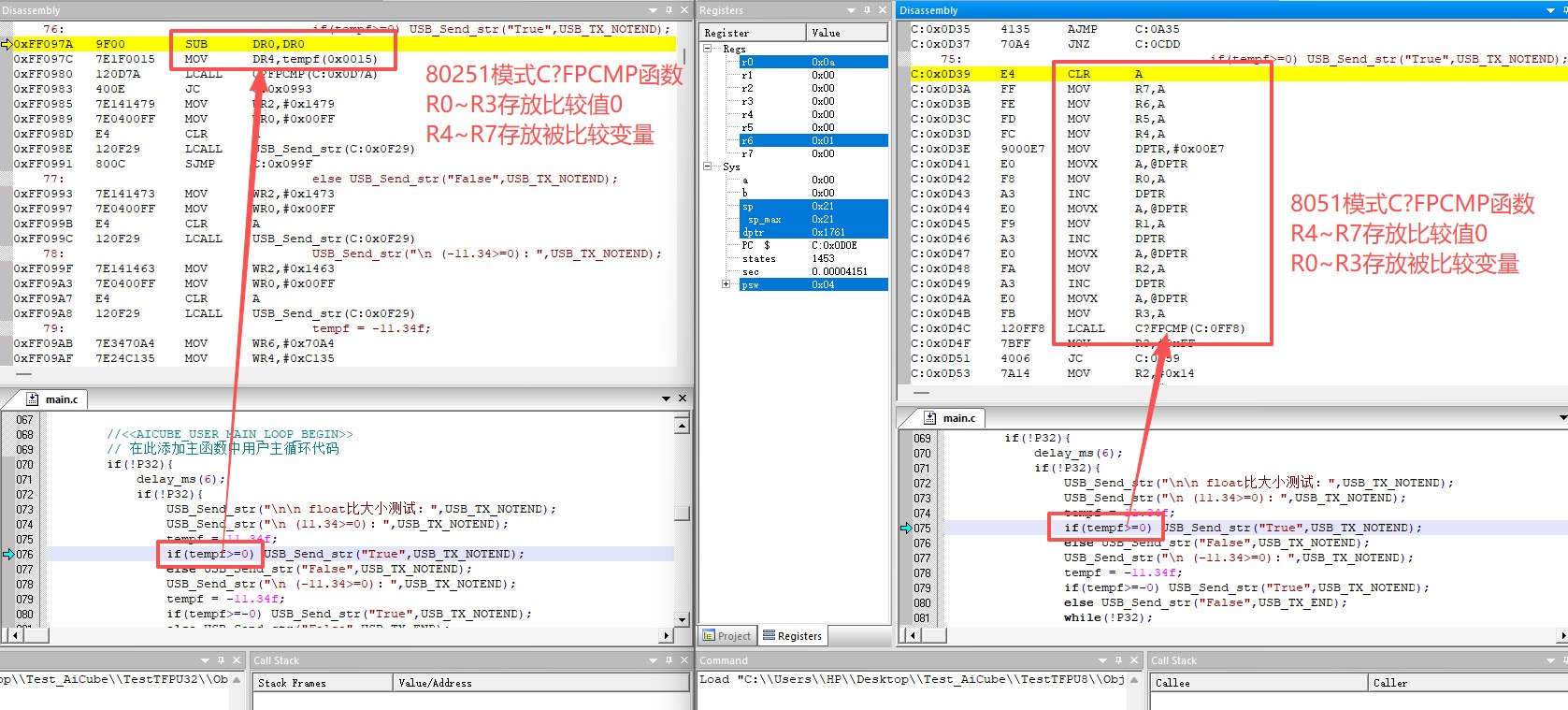
Task: Collapse the Sys tree group
Action: click(x=708, y=167)
